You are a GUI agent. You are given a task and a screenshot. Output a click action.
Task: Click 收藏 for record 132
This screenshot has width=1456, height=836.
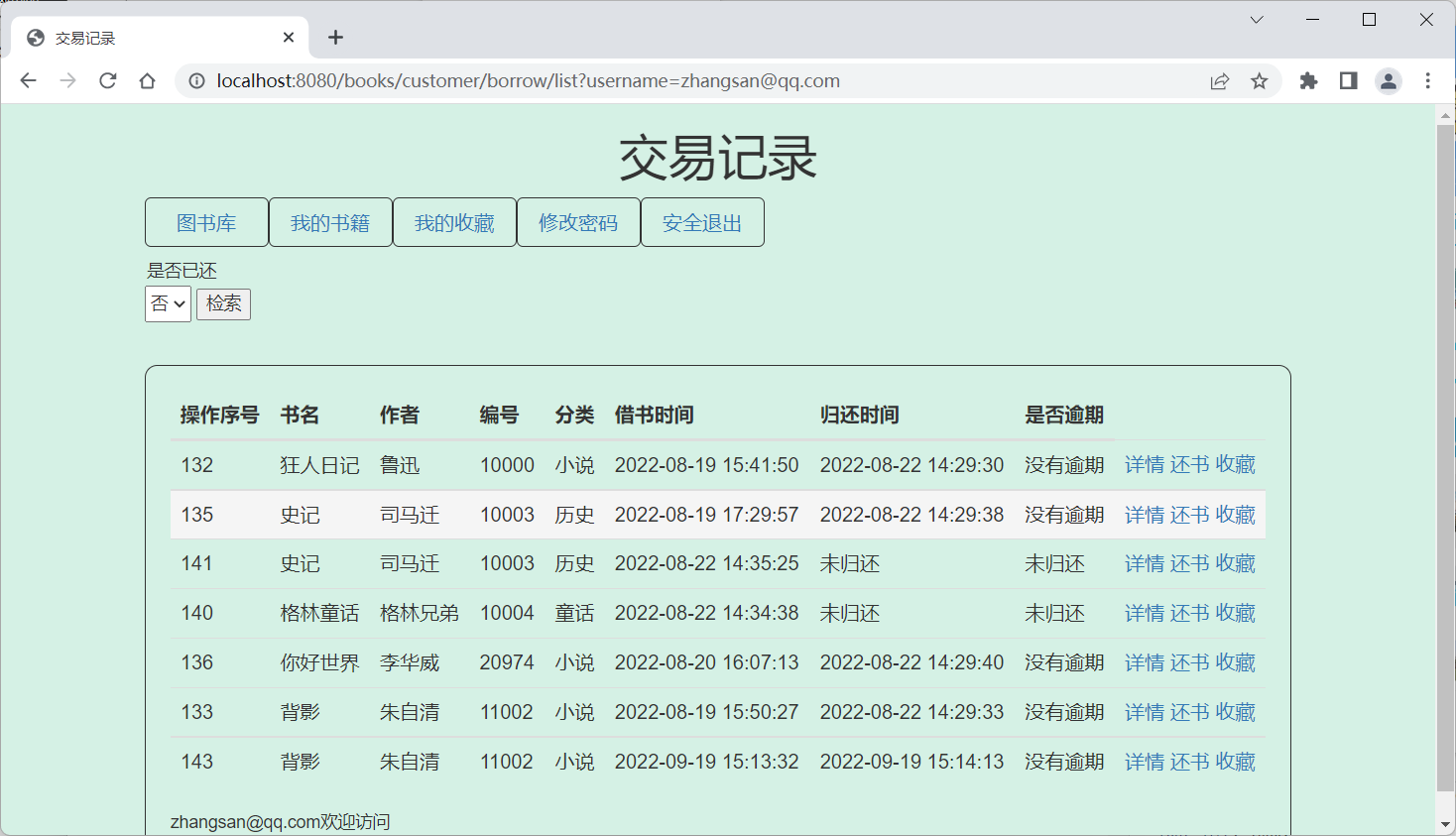(x=1236, y=464)
